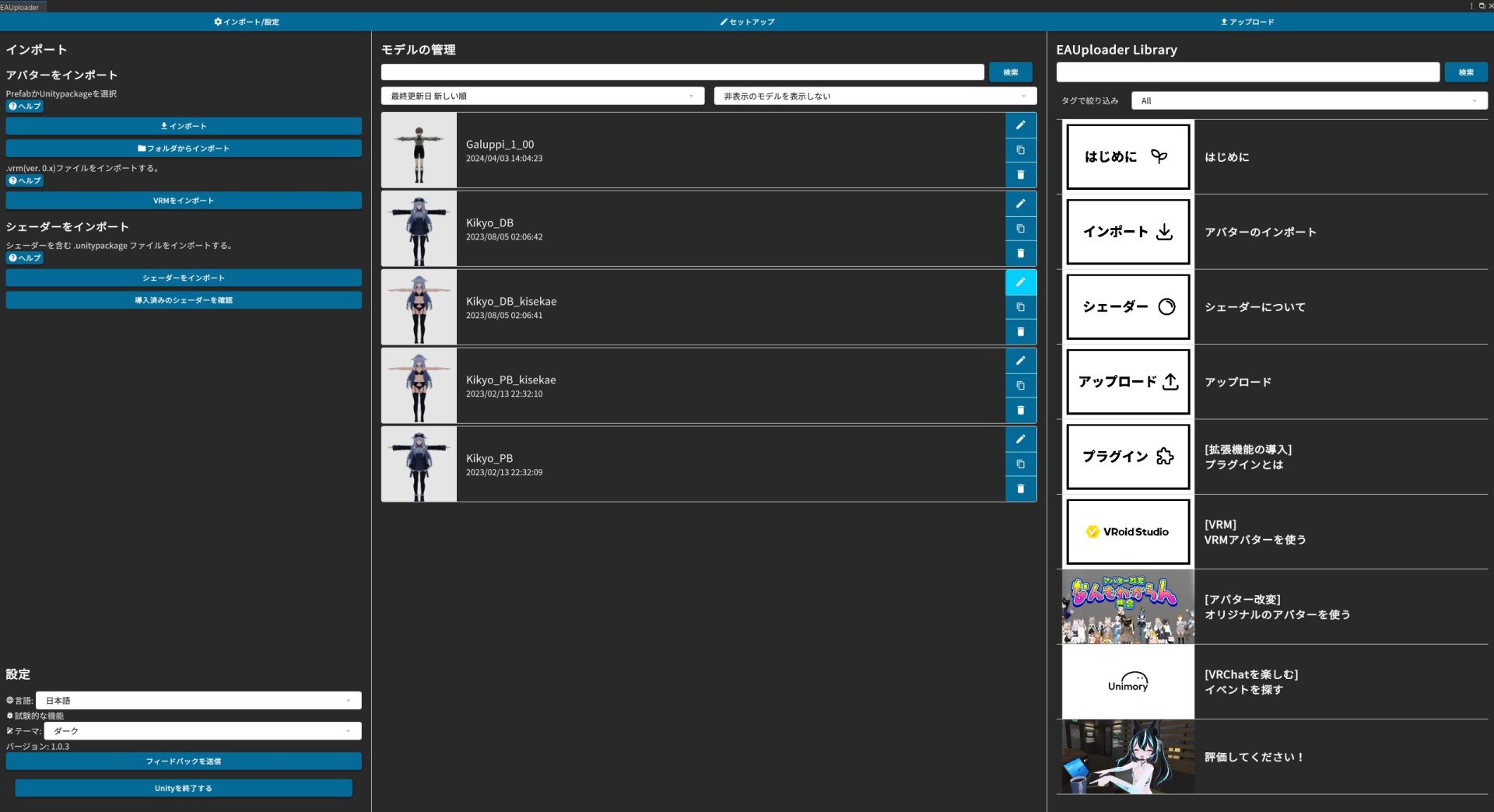This screenshot has height=812, width=1494.
Task: Click the duplicate icon for Kikyo_PB
Action: pos(1020,464)
